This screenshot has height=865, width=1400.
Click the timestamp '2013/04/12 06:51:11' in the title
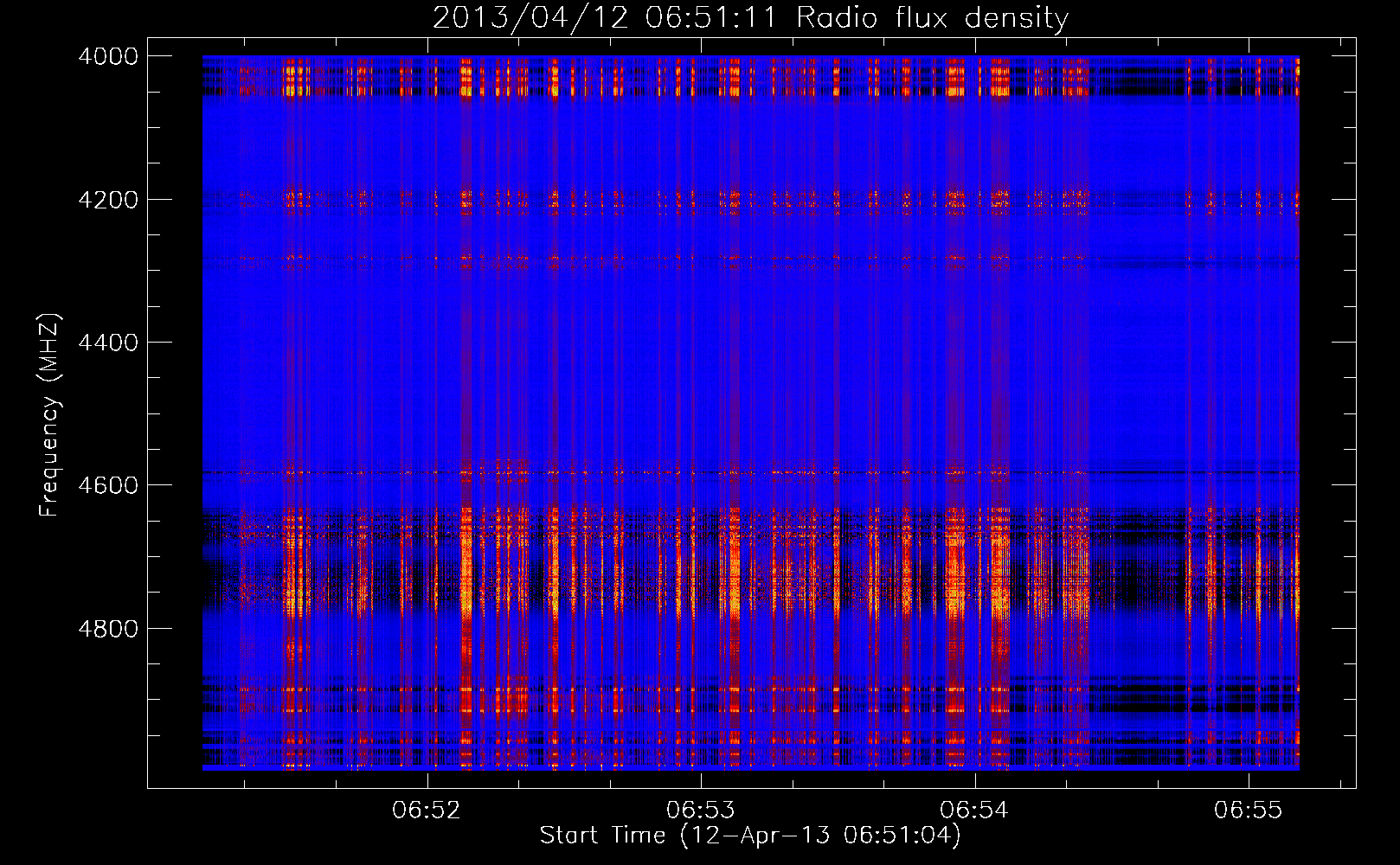(605, 17)
